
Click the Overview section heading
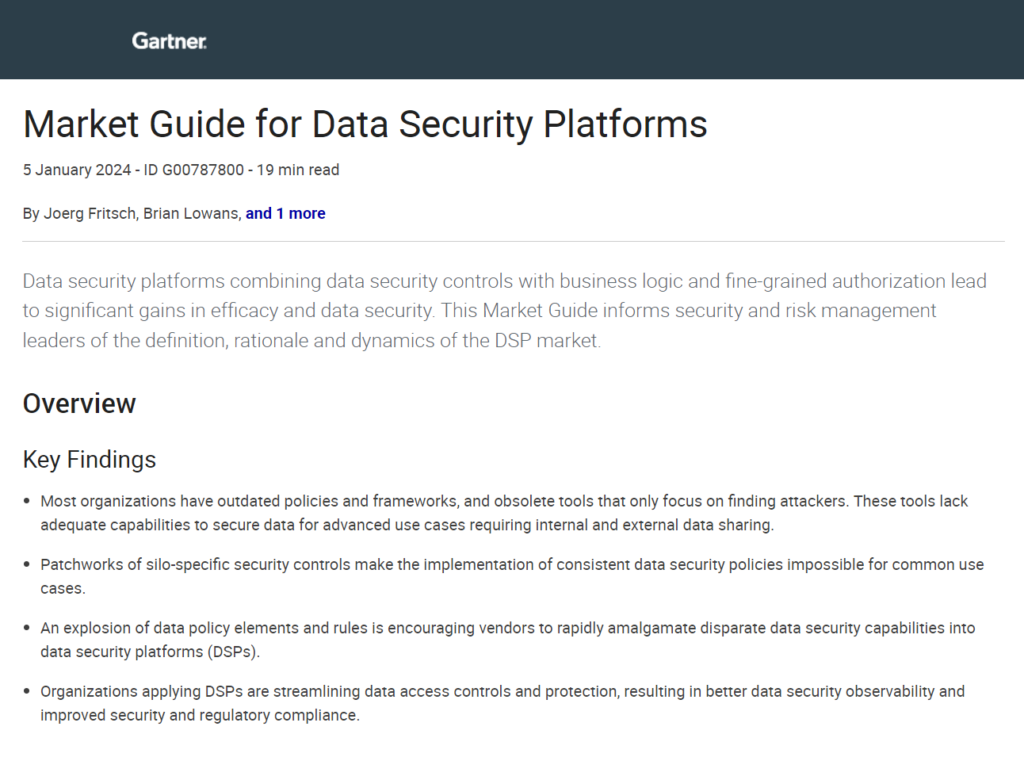pyautogui.click(x=79, y=404)
